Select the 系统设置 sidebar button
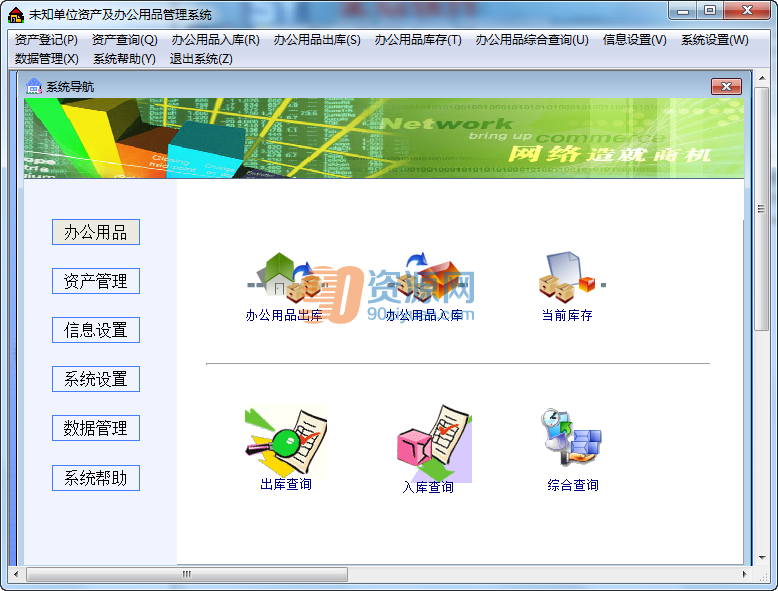Viewport: 778px width, 591px height. pyautogui.click(x=96, y=379)
